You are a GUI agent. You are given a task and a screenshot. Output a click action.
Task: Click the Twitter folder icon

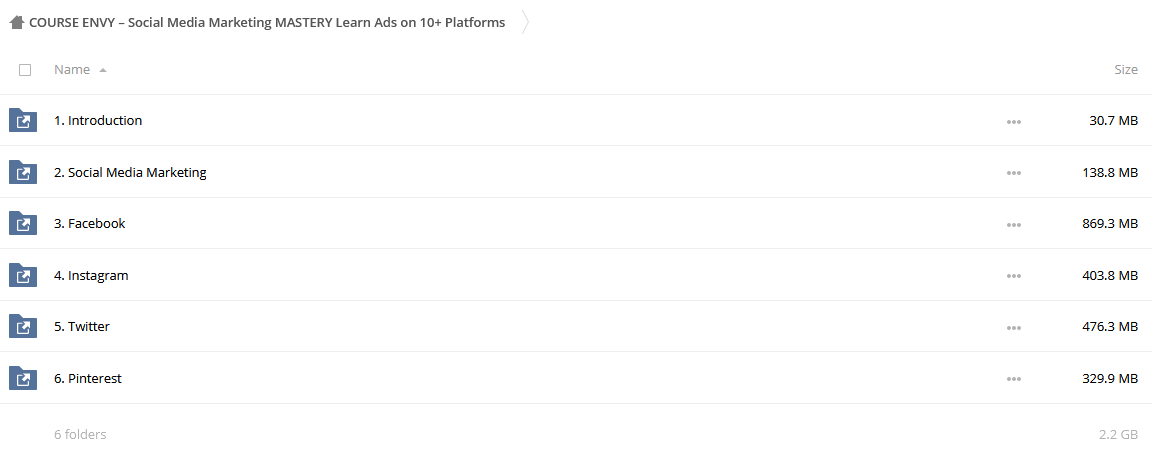click(x=23, y=326)
